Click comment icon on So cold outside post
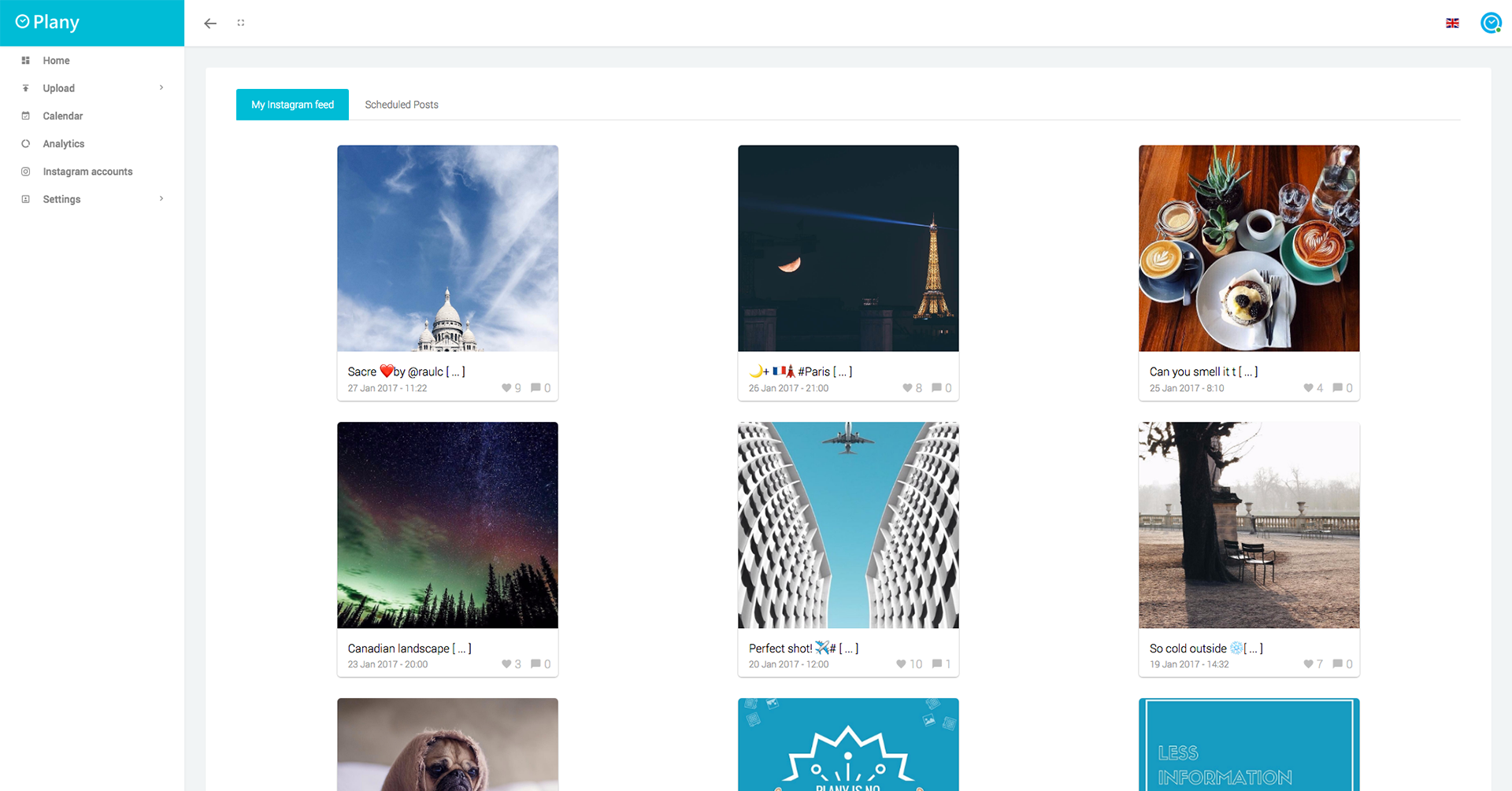 point(1337,664)
